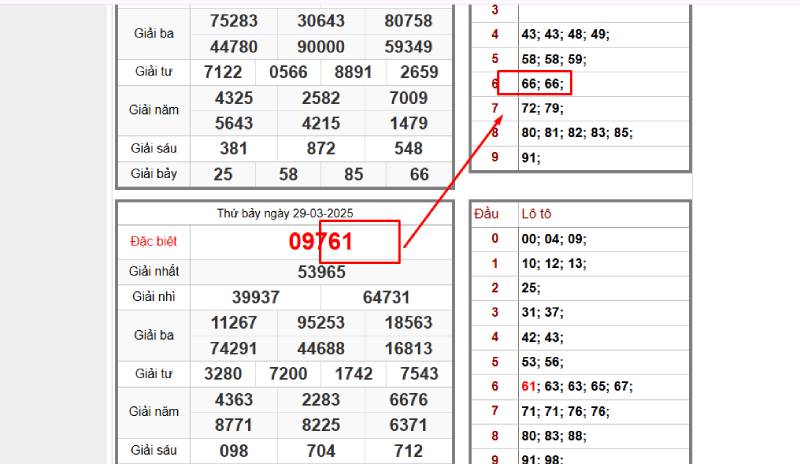The width and height of the screenshot is (800, 464).
Task: Click the number 90000 in upper table
Action: point(321,47)
